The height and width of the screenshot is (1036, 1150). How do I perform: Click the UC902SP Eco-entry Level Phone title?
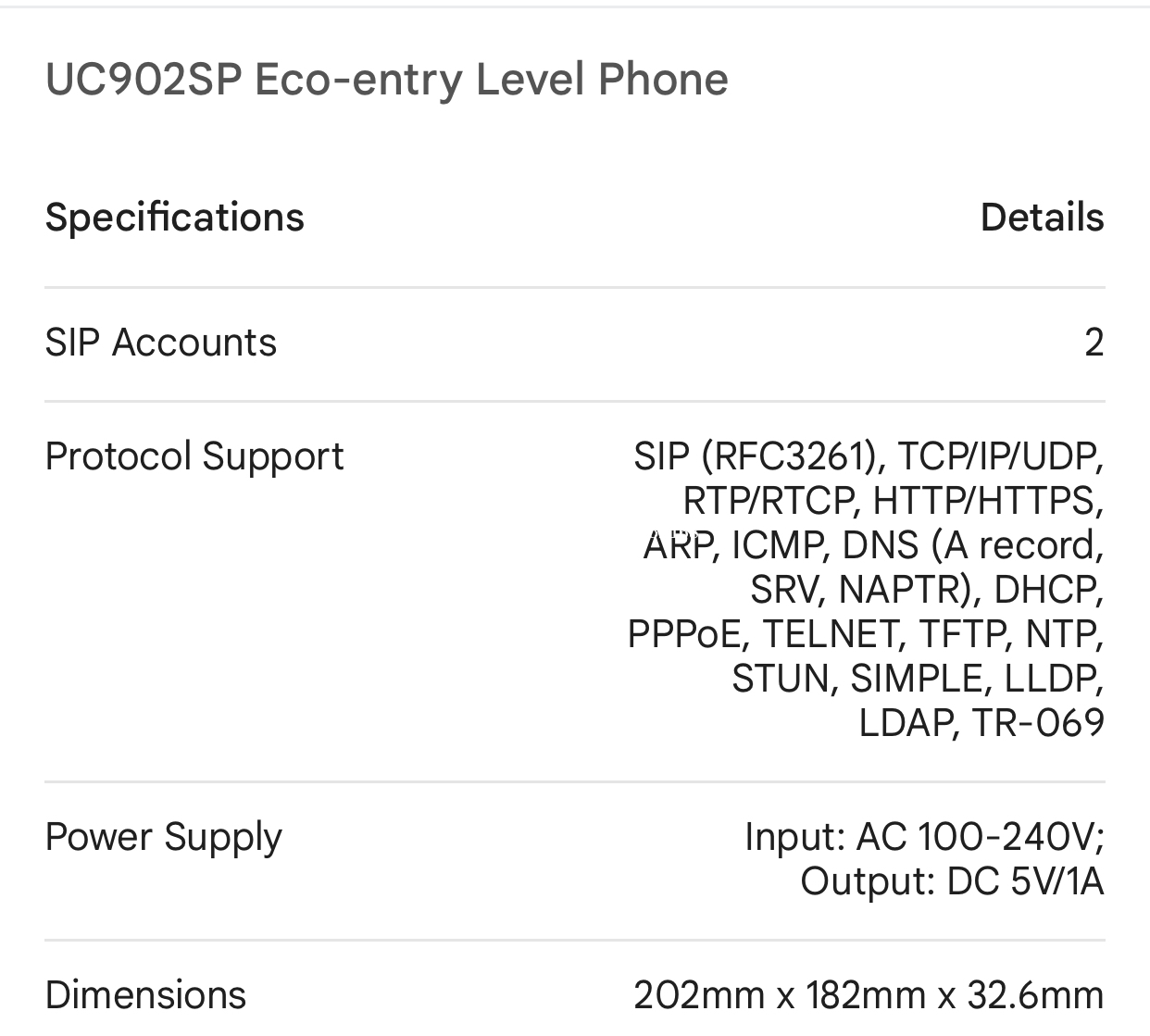(x=386, y=80)
